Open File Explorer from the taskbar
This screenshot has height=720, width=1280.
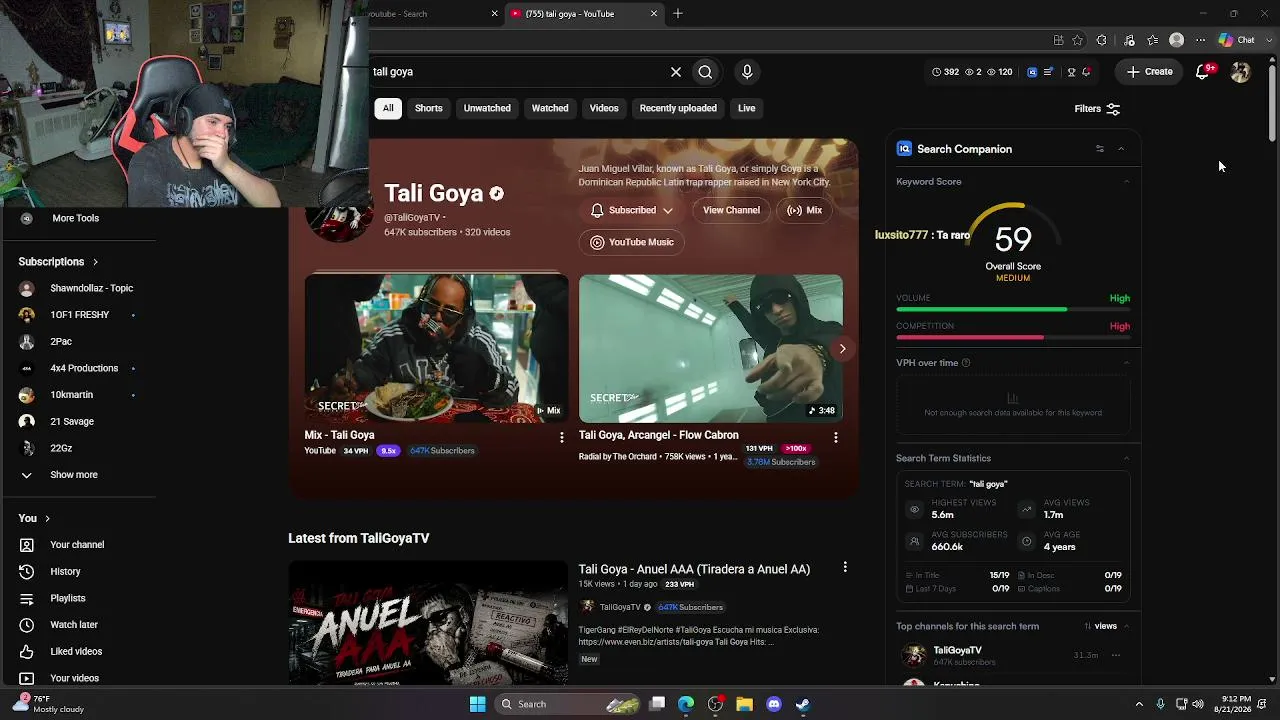pyautogui.click(x=744, y=704)
